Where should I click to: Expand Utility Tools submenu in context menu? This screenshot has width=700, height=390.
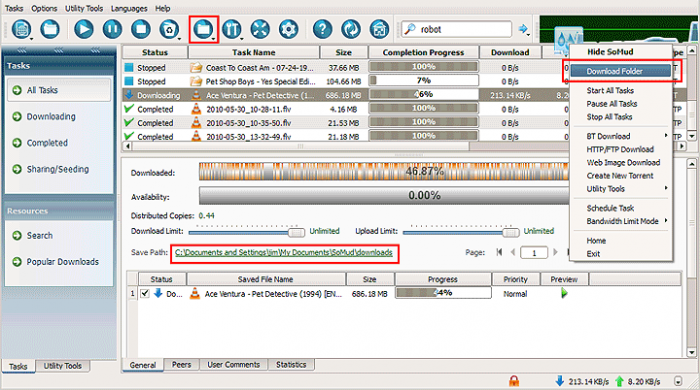click(x=665, y=188)
